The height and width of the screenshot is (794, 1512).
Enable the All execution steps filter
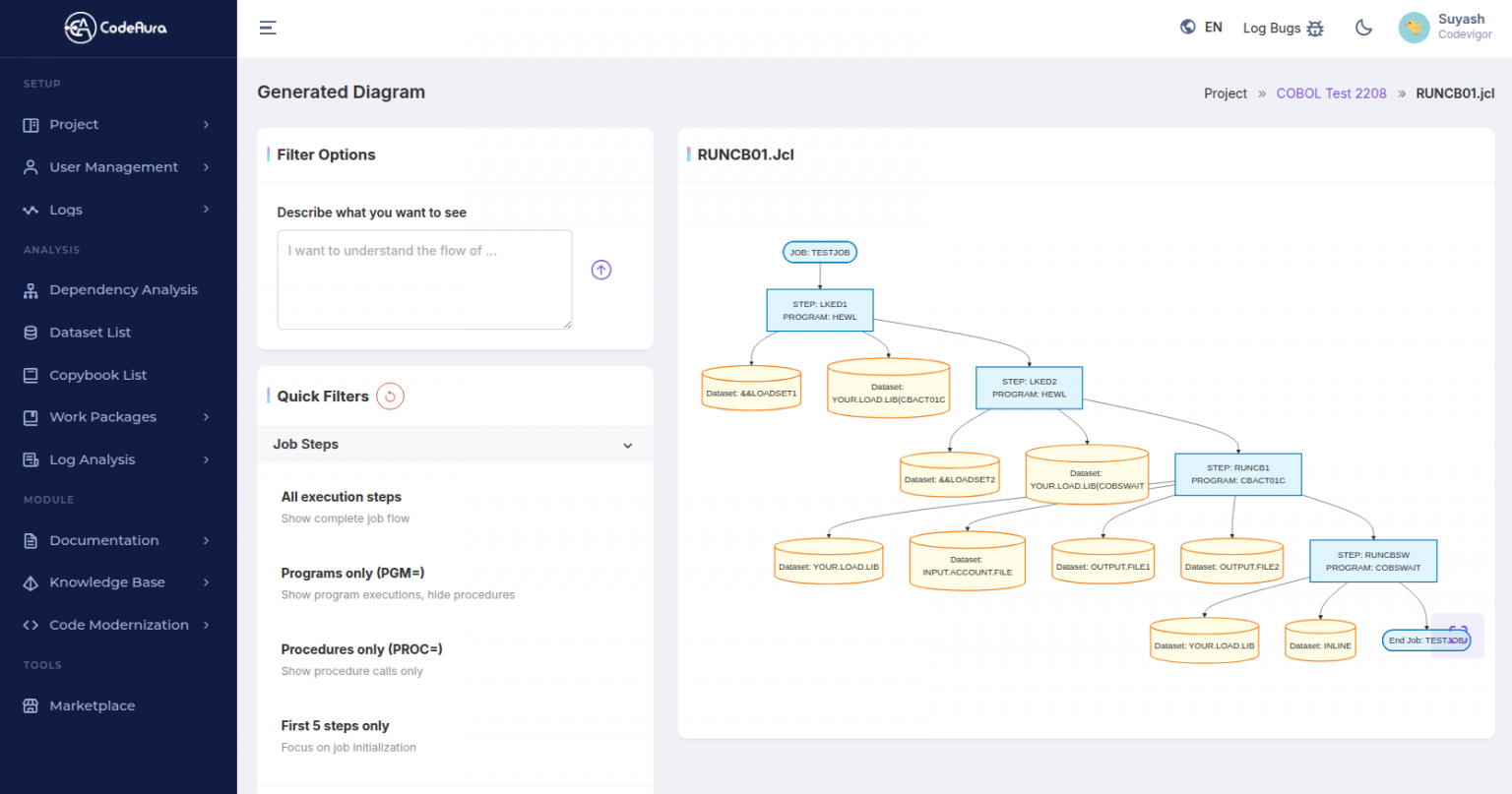coord(342,497)
